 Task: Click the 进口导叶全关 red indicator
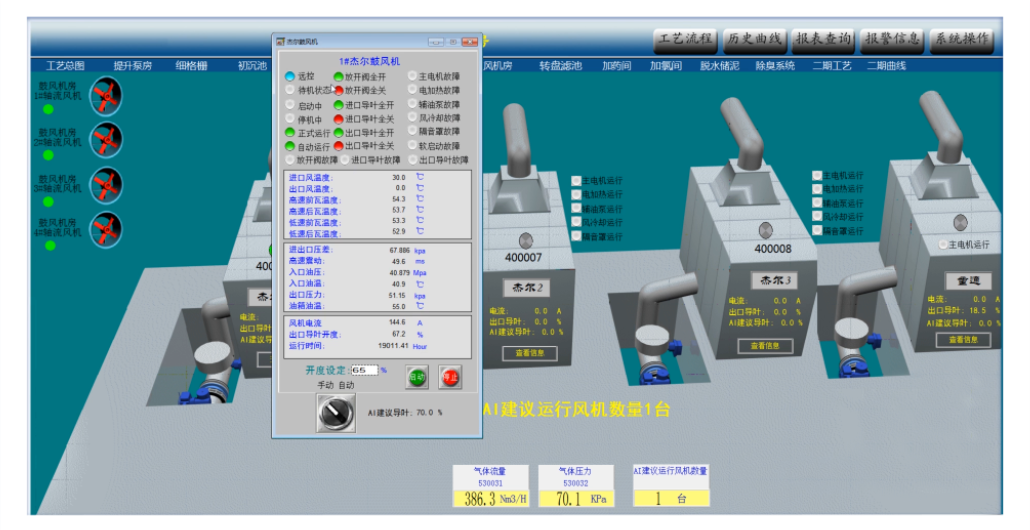[338, 119]
